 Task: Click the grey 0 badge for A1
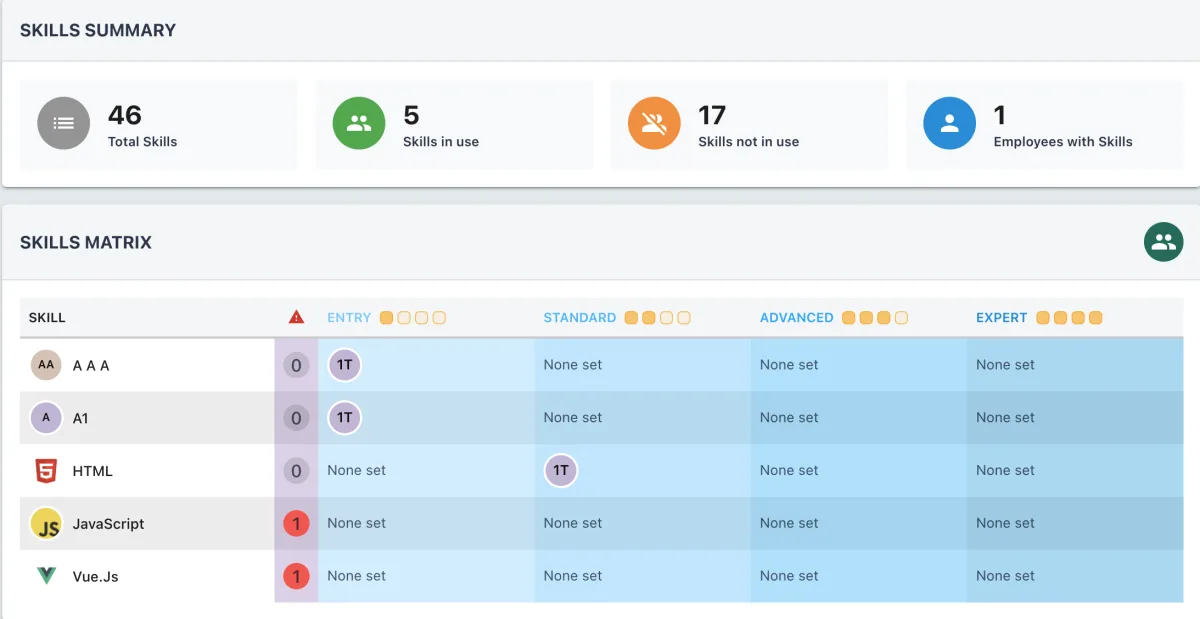[296, 418]
